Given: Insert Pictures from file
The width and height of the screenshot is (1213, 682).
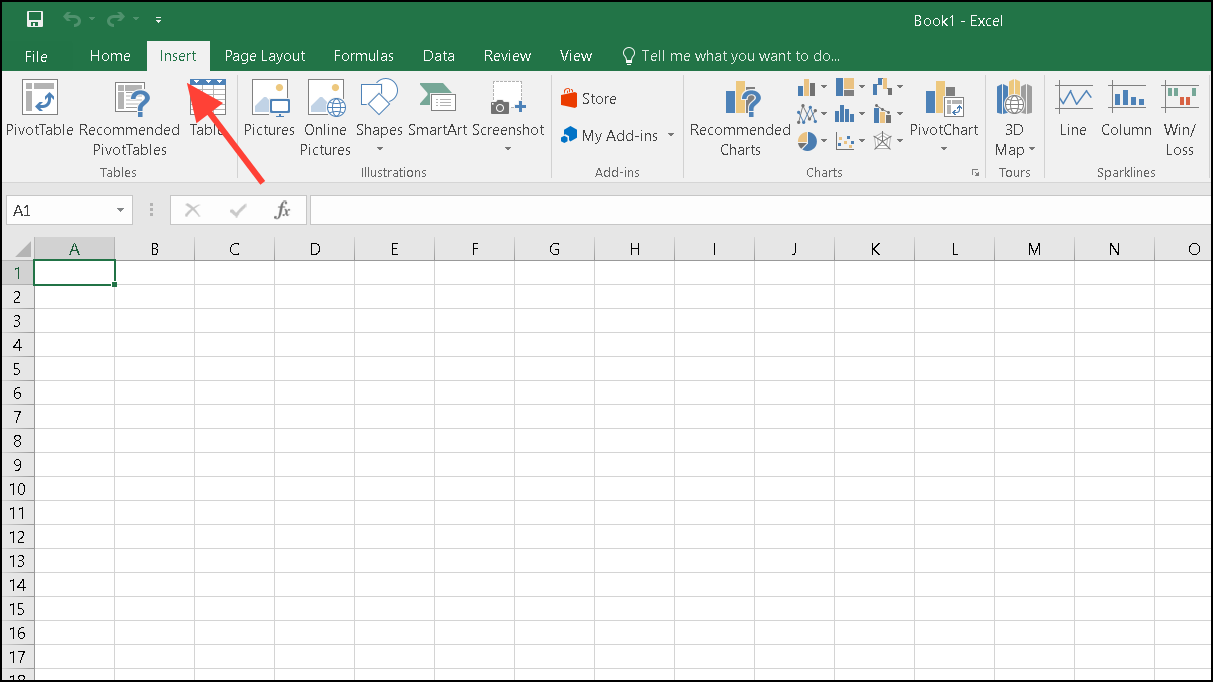Looking at the screenshot, I should point(269,113).
